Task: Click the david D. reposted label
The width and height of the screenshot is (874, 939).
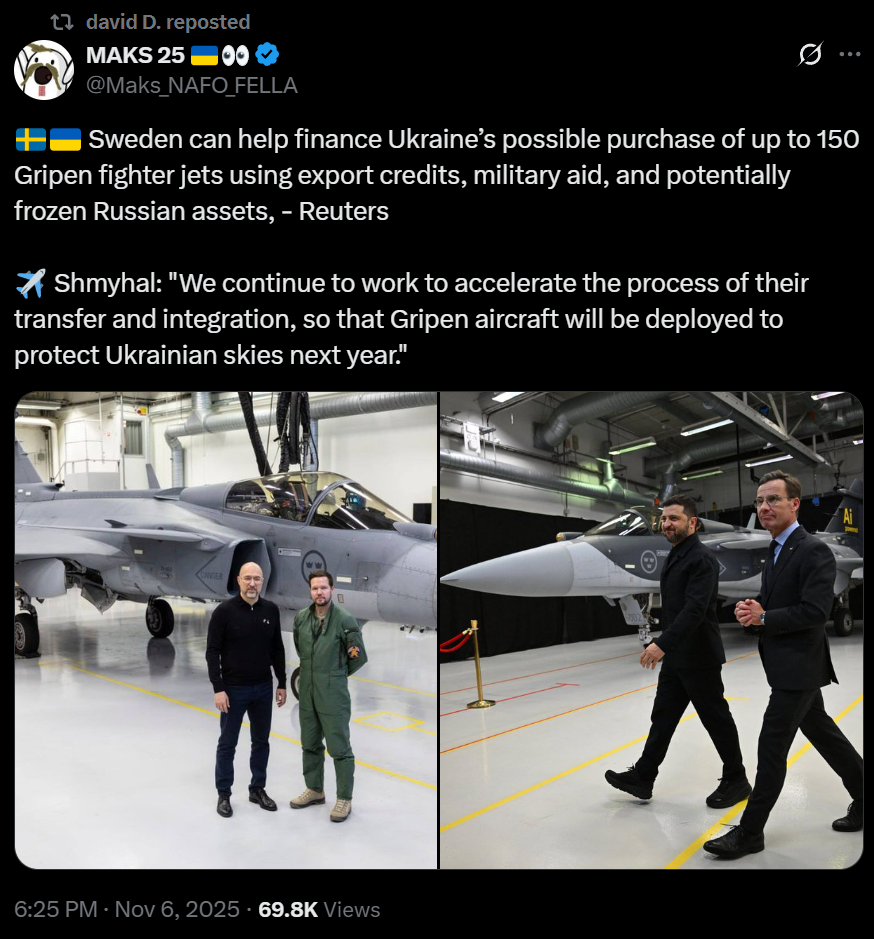Action: pyautogui.click(x=168, y=22)
